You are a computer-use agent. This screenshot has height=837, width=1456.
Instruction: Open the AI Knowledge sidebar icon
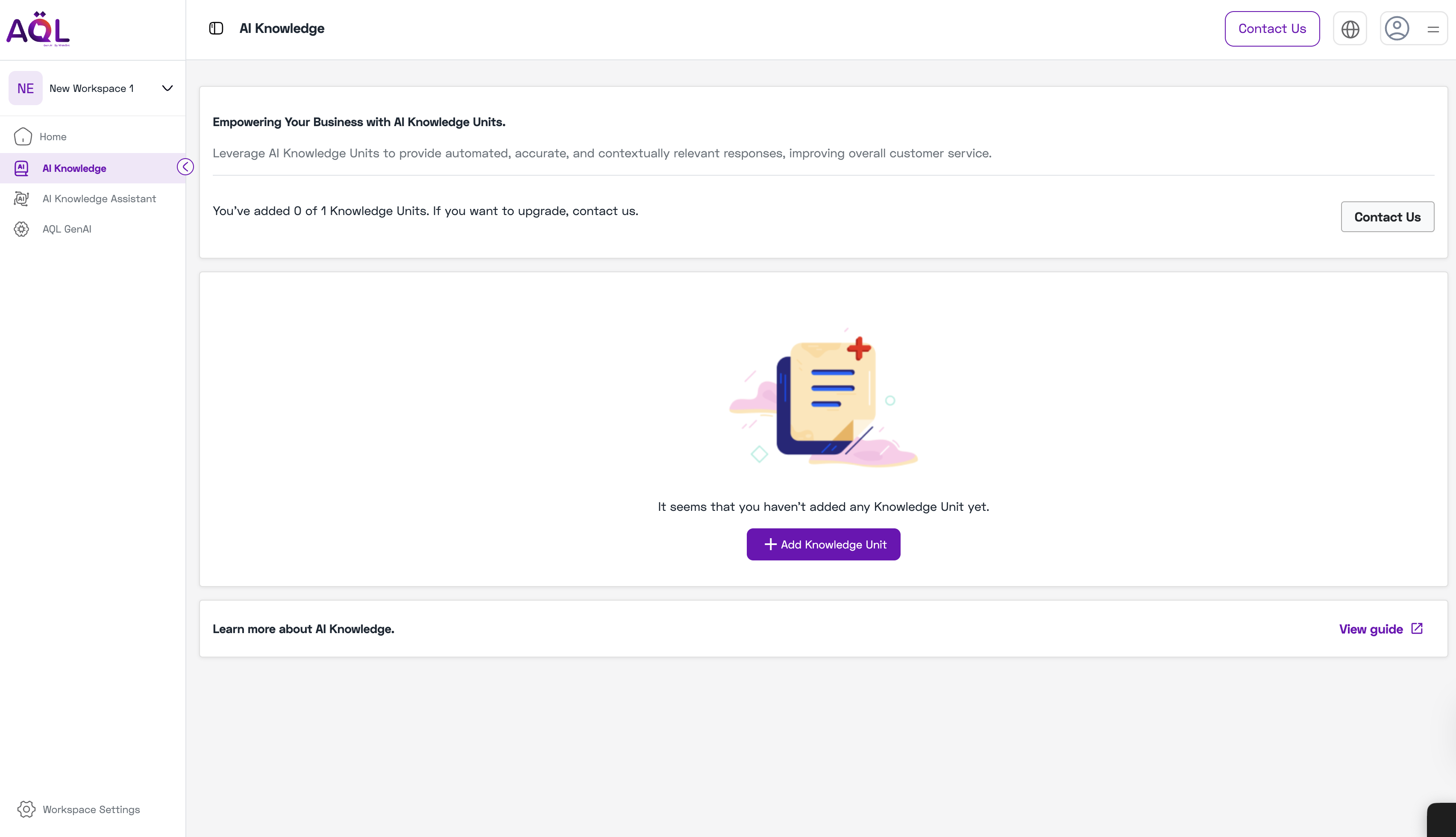click(x=21, y=168)
